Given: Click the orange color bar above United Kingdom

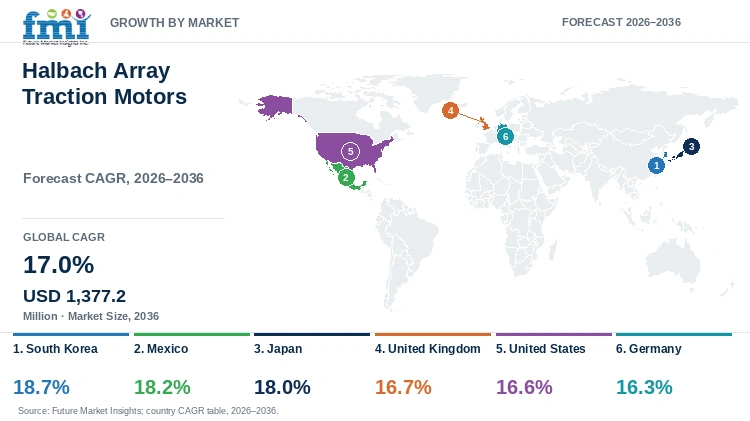Looking at the screenshot, I should coord(433,334).
